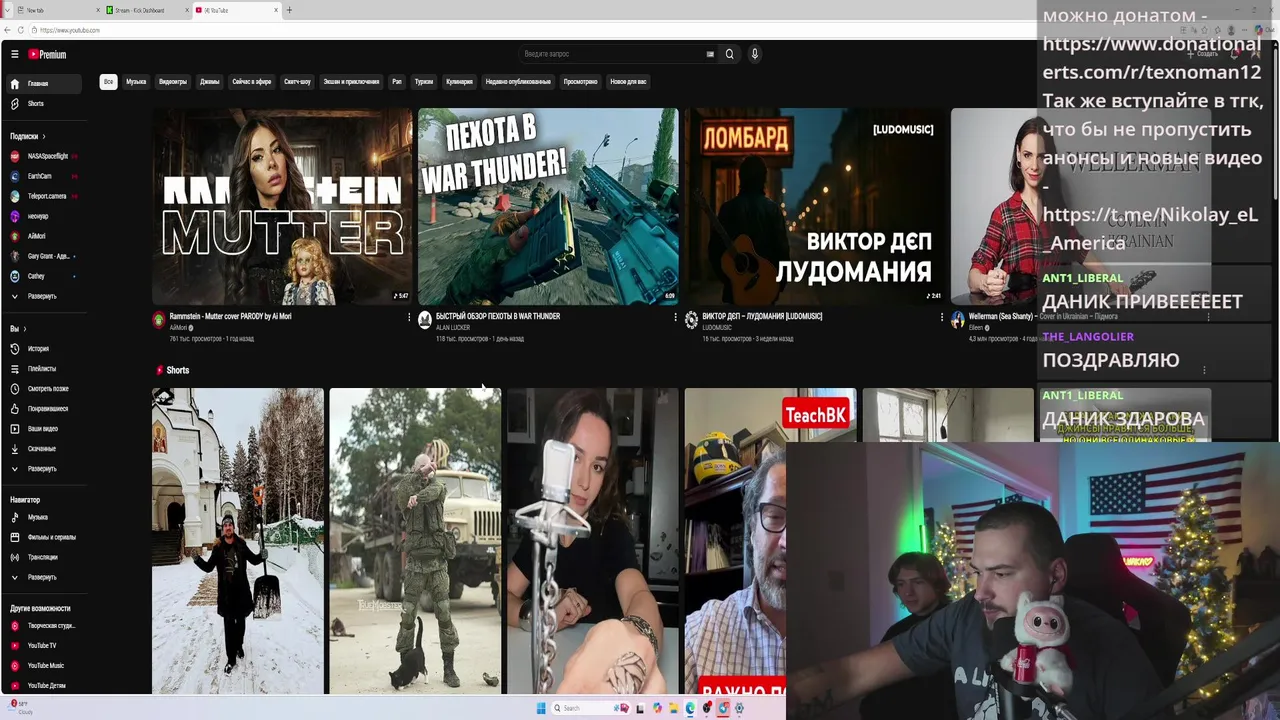This screenshot has height=720, width=1280.
Task: Open Alan Lucker channel avatar under War Thunder video
Action: [425, 320]
